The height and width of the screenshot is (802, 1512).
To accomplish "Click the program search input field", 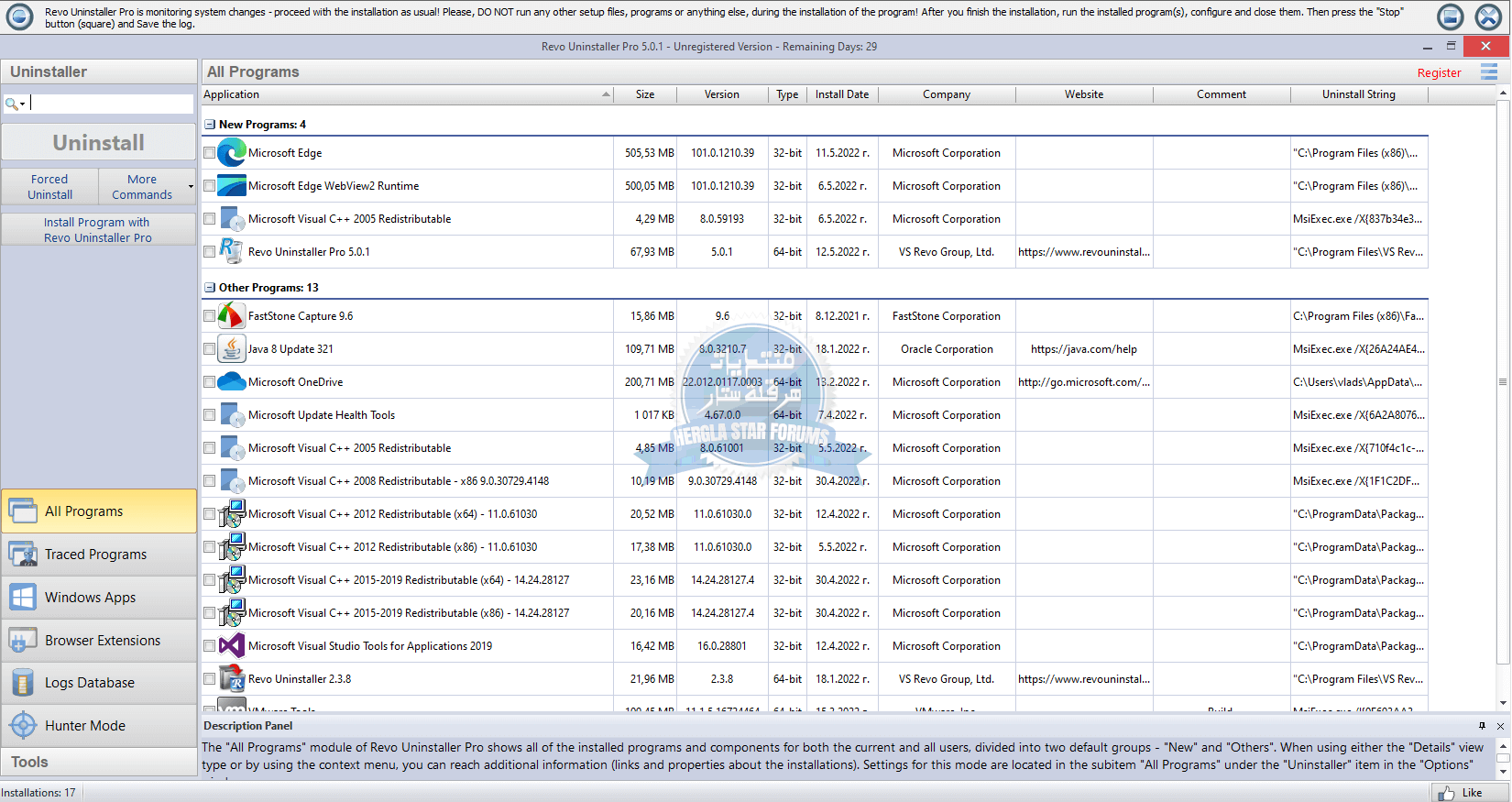I will click(x=110, y=104).
